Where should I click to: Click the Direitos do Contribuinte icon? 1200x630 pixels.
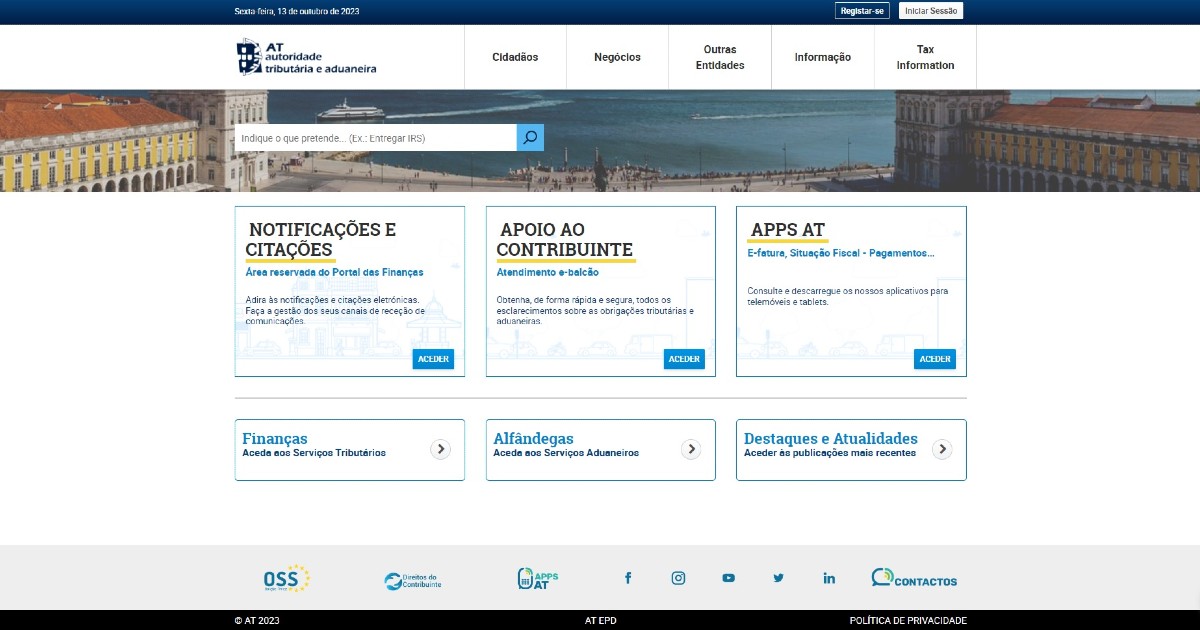click(412, 580)
